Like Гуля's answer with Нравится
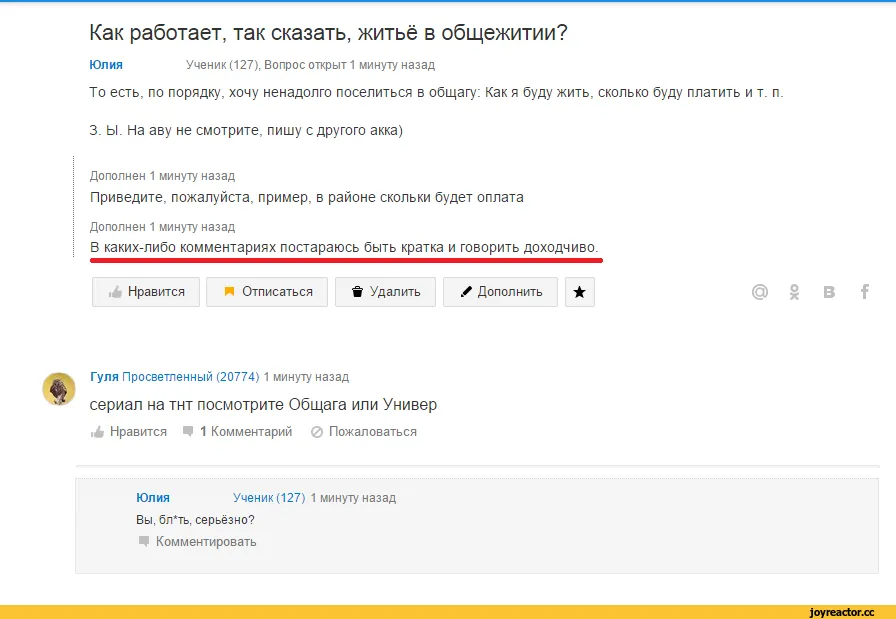Screen dimensions: 896x619 pyautogui.click(x=129, y=432)
